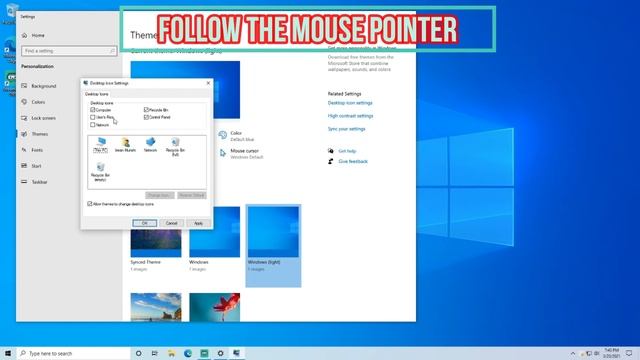This screenshot has height=360, width=640.
Task: Select the Desktop Icons tab
Action: (97, 94)
